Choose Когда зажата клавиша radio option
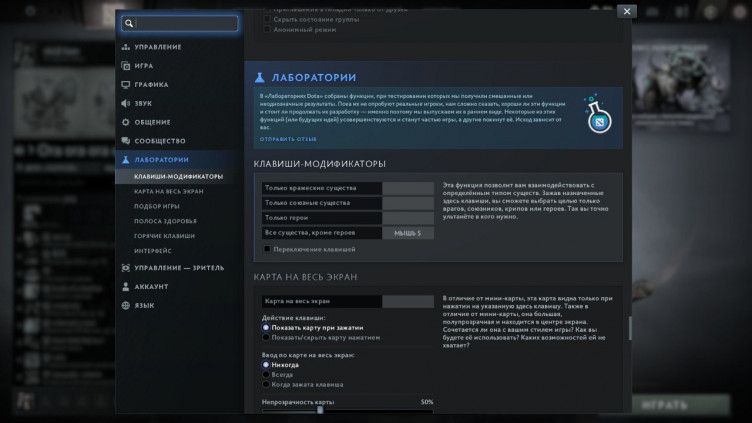Image resolution: width=752 pixels, height=423 pixels. [266, 384]
